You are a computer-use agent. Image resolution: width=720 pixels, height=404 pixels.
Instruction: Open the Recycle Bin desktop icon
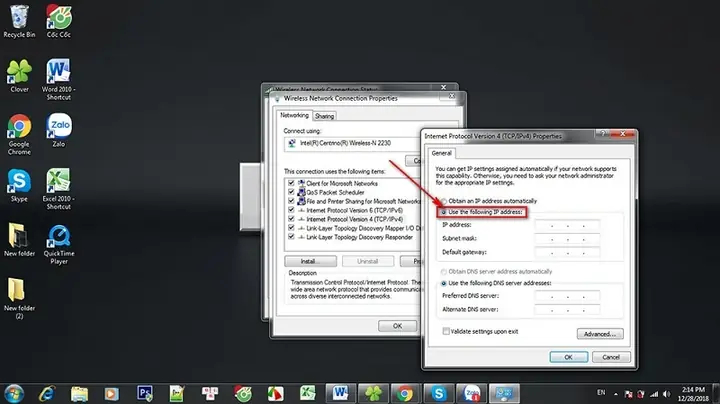click(x=19, y=21)
